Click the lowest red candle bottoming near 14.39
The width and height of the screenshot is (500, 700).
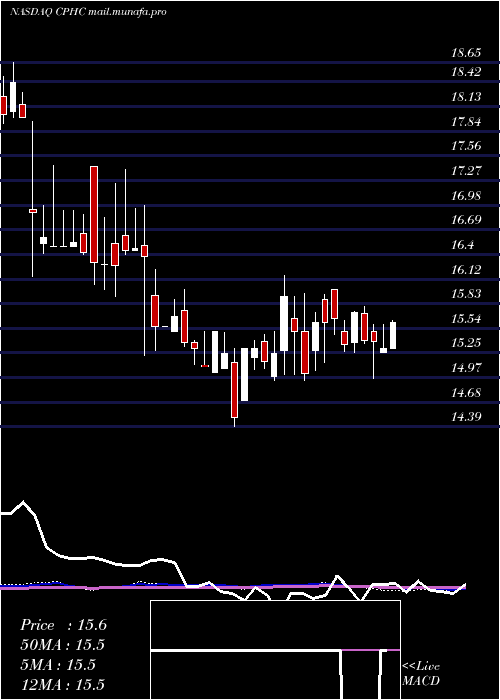click(234, 390)
